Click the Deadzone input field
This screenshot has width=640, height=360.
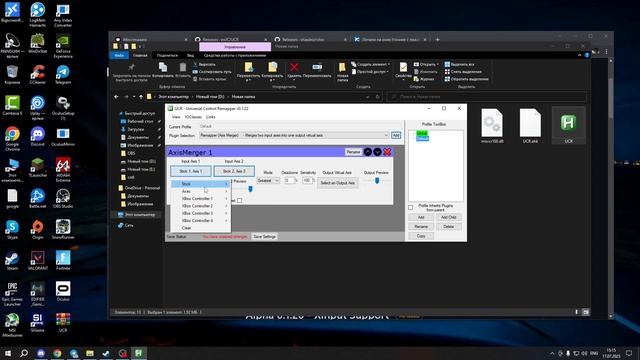pos(289,180)
